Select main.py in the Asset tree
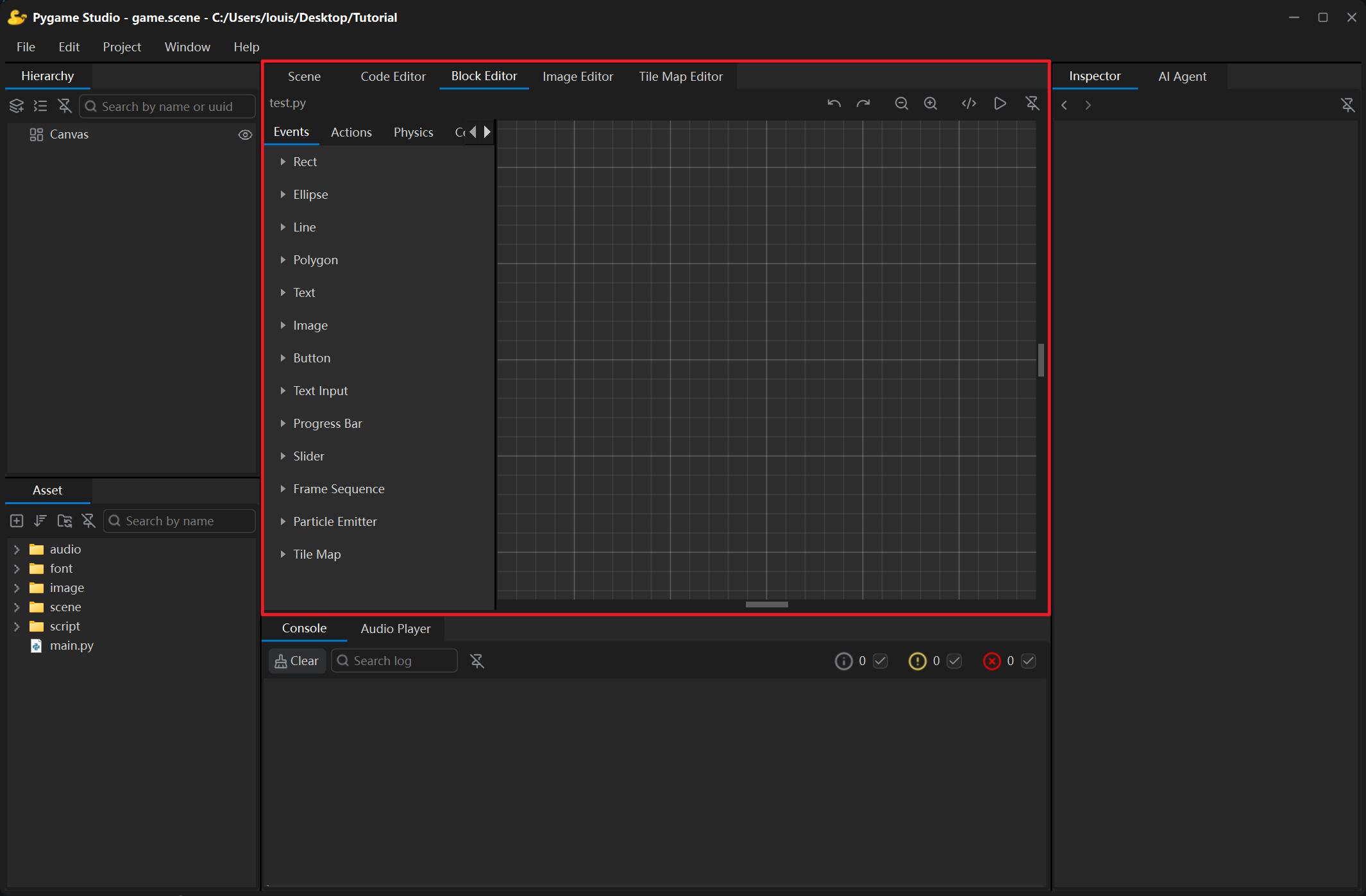The height and width of the screenshot is (896, 1366). [72, 645]
